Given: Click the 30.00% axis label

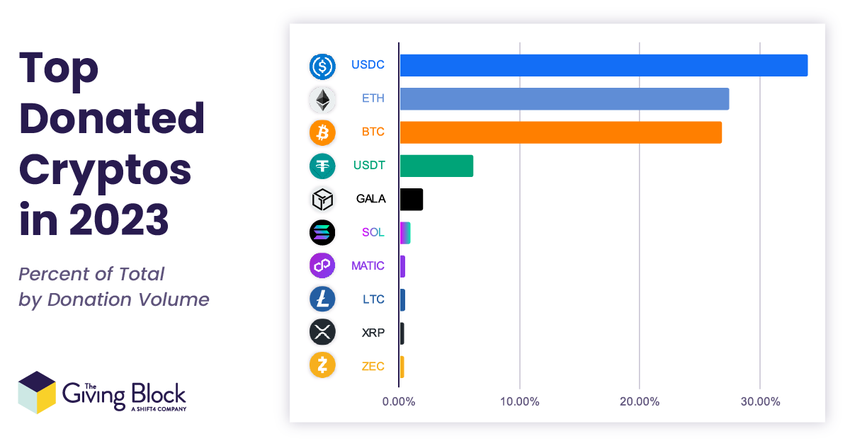Looking at the screenshot, I should [x=761, y=402].
